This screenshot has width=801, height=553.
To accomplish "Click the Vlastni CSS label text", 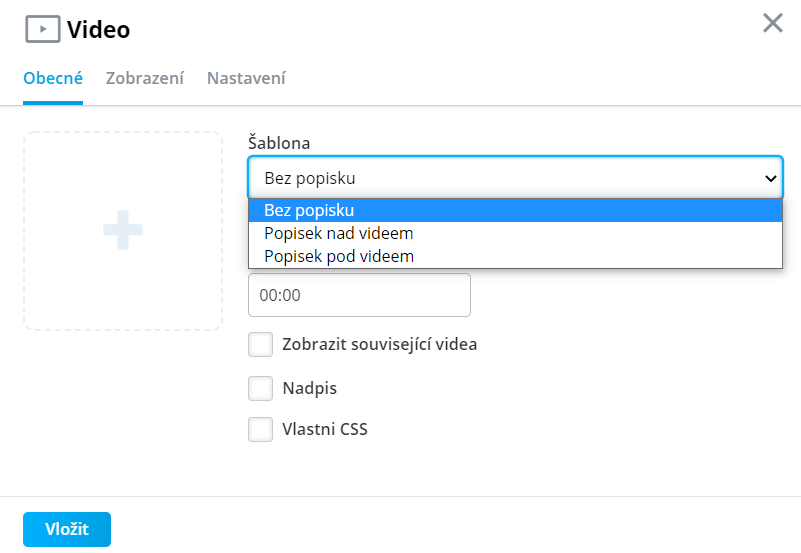I will click(x=325, y=429).
